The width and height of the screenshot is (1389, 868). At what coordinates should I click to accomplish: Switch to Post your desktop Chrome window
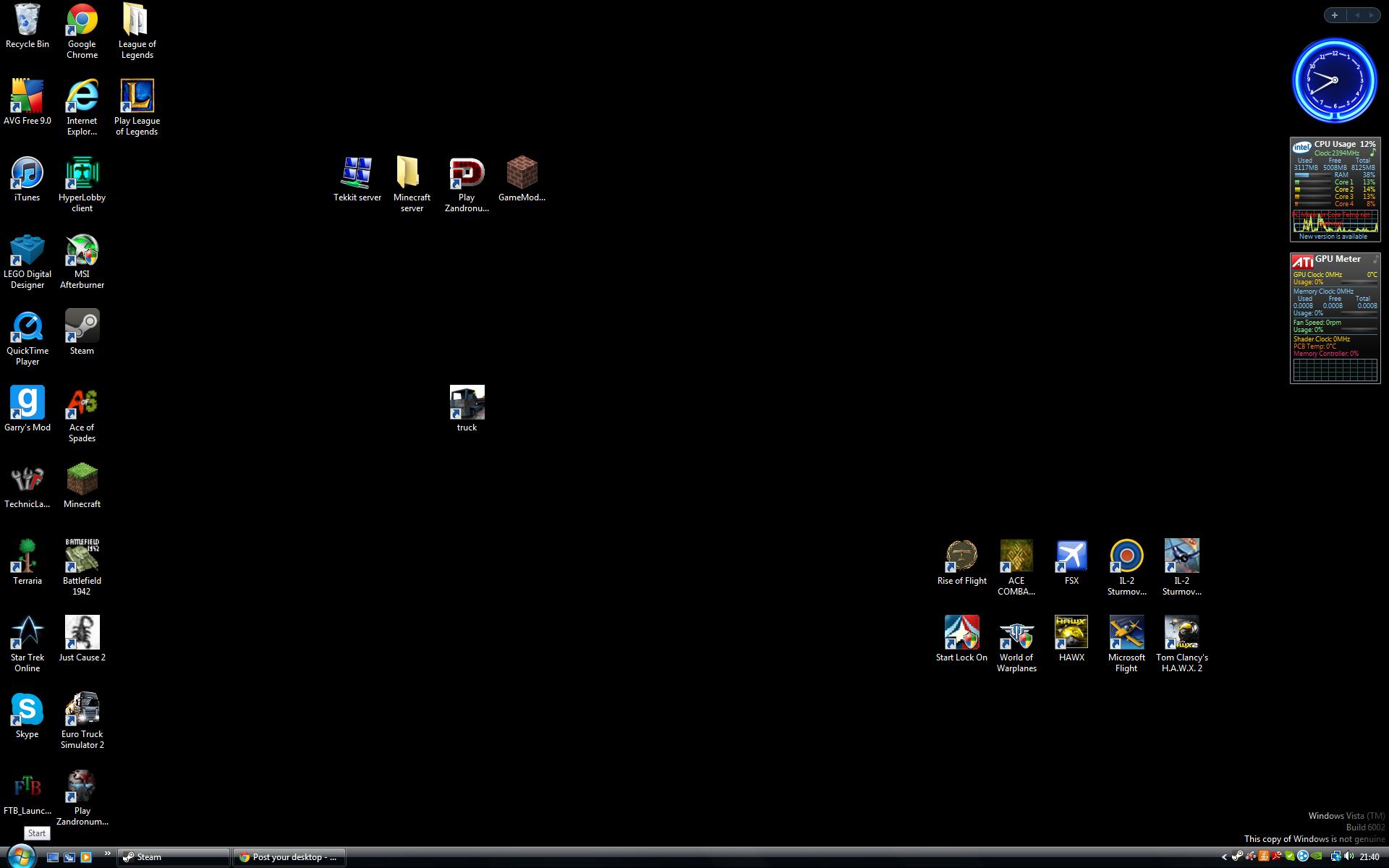290,857
